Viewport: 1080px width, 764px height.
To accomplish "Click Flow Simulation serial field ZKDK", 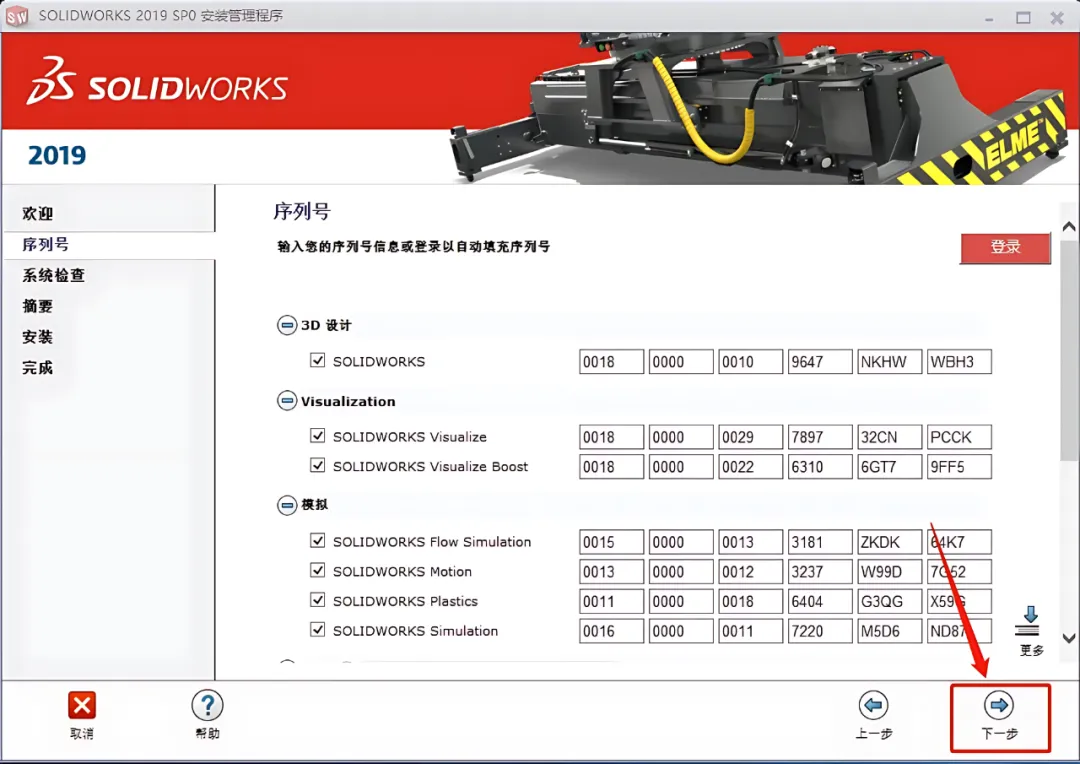I will [889, 542].
